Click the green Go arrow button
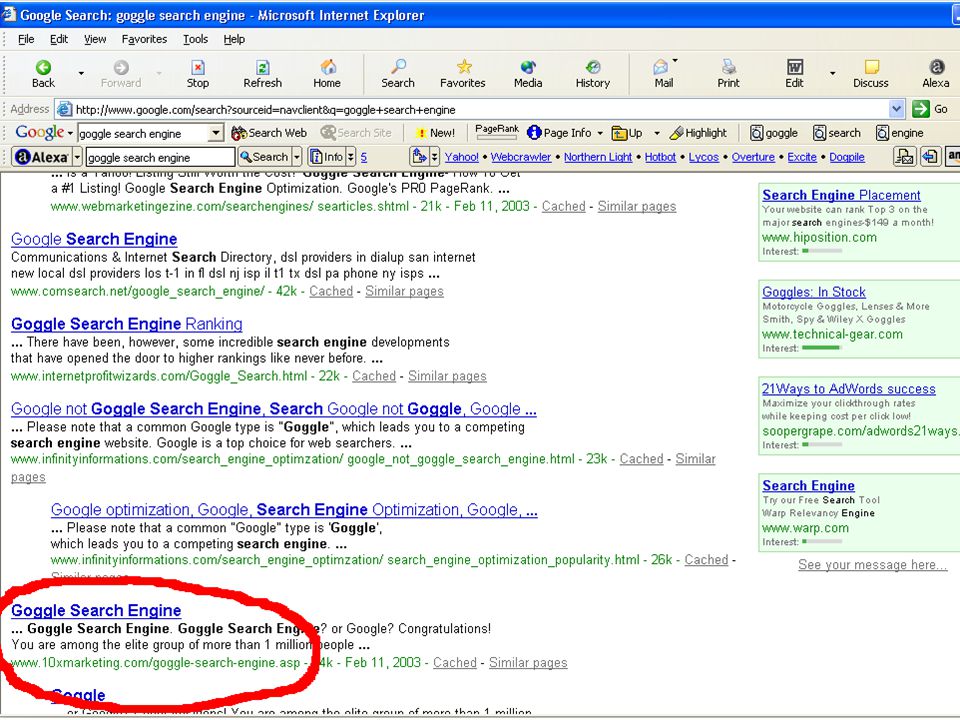This screenshot has height=720, width=960. pos(921,109)
